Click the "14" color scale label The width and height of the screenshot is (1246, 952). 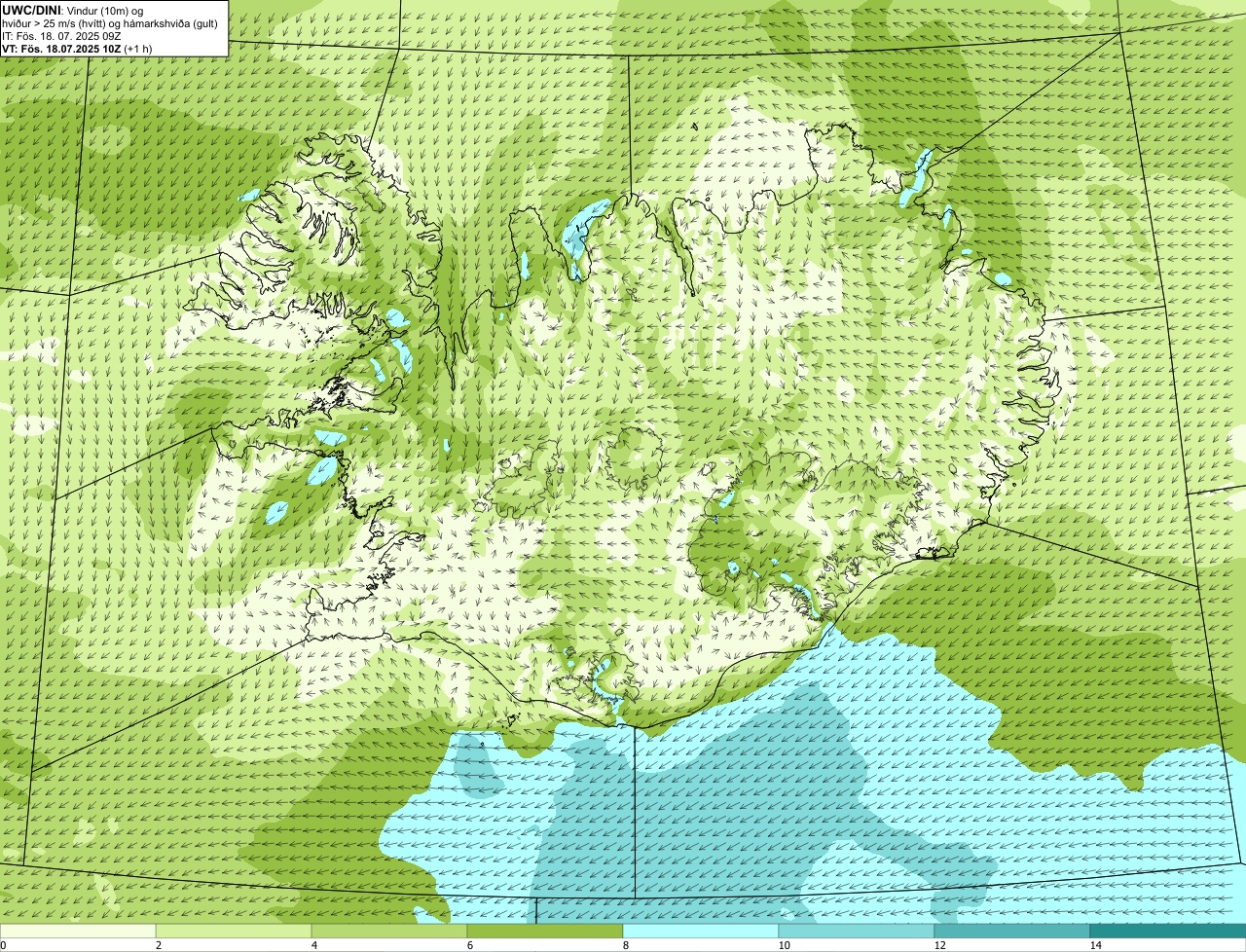coord(1096,945)
